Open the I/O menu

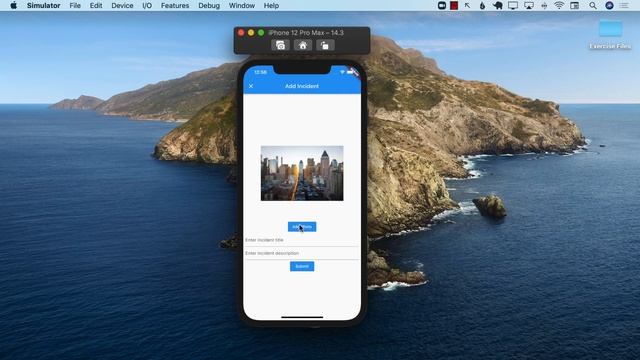[147, 6]
